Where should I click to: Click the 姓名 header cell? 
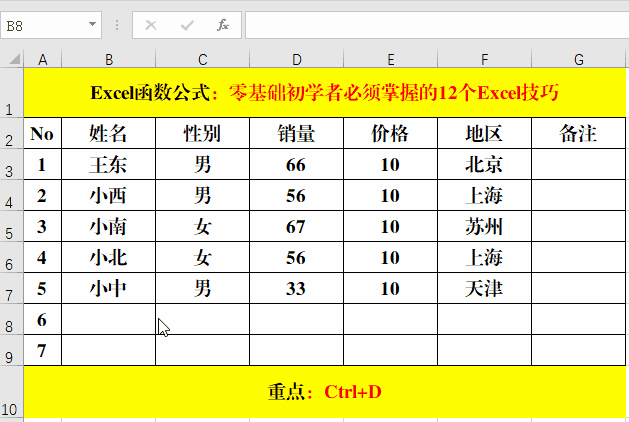108,134
